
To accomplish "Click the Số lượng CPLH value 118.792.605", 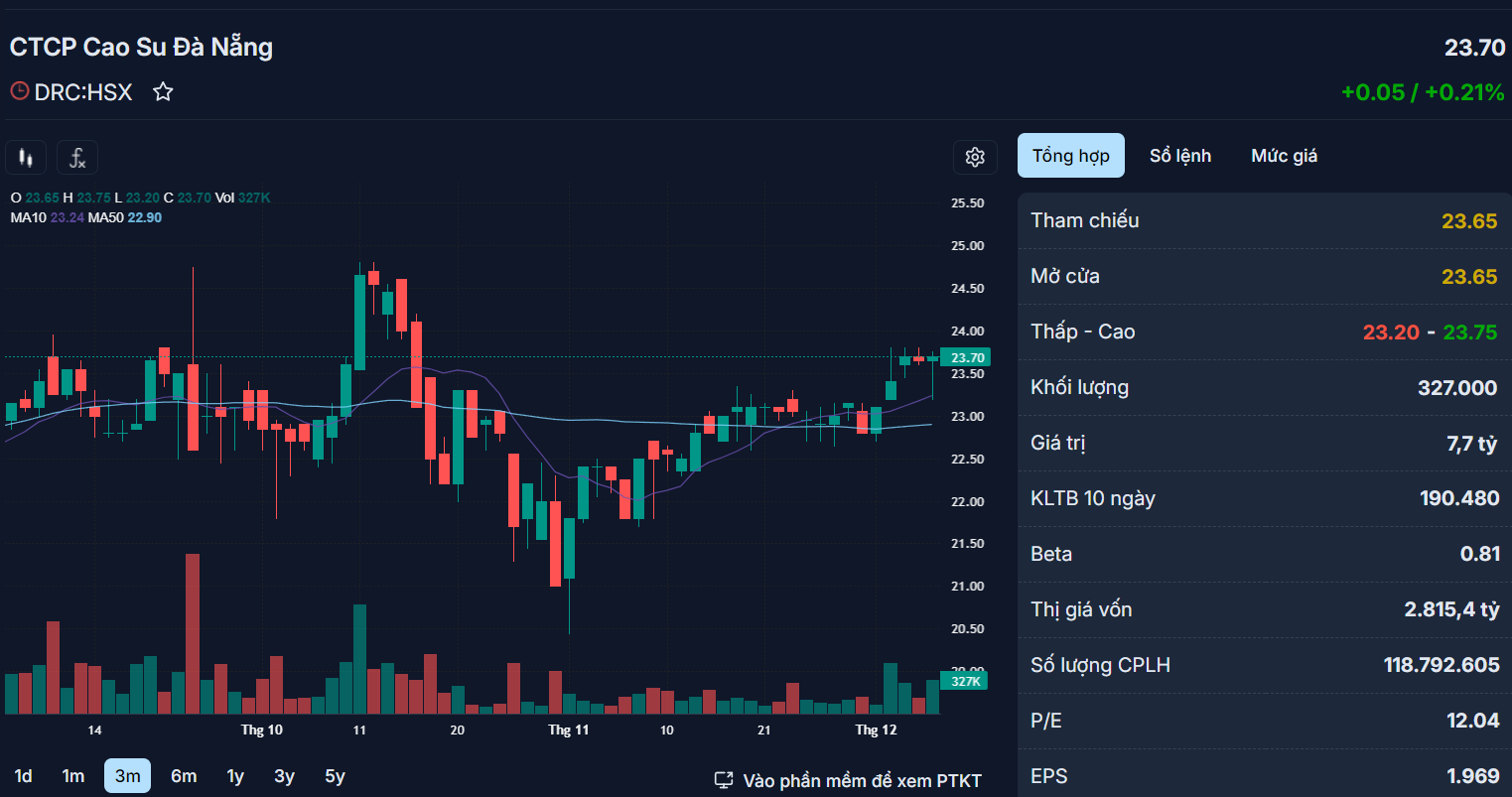I will tap(1442, 665).
